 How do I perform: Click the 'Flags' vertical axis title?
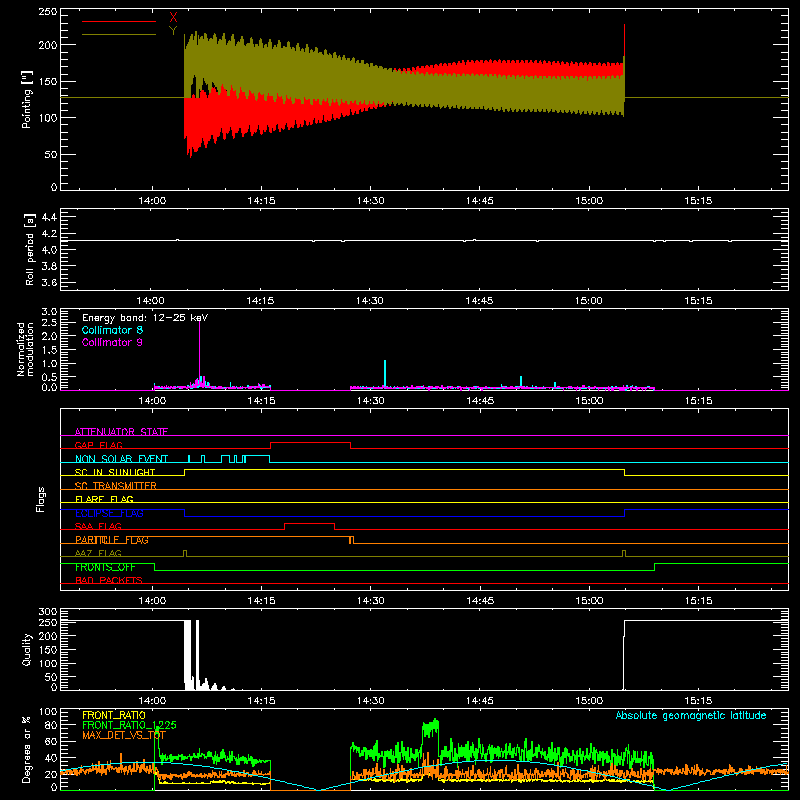41,499
